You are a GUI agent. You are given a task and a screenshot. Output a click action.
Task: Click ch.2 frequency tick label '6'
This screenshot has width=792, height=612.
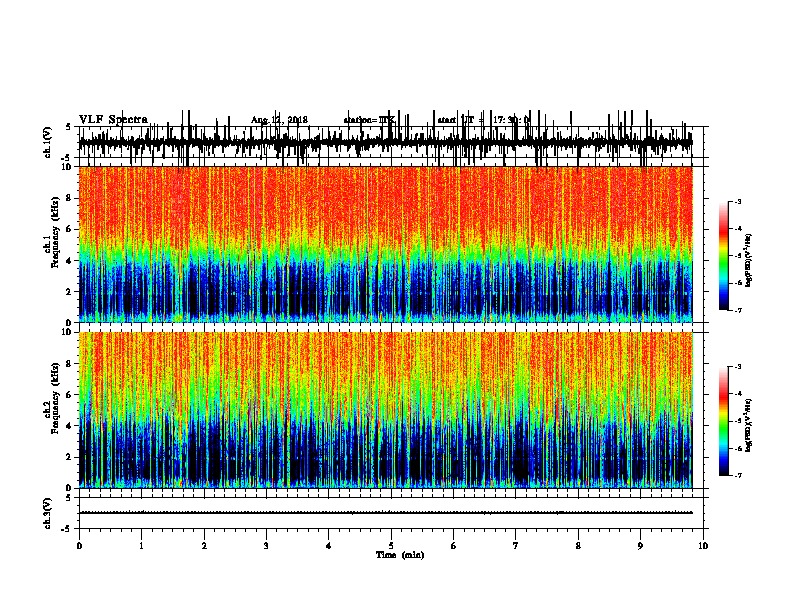[x=70, y=395]
